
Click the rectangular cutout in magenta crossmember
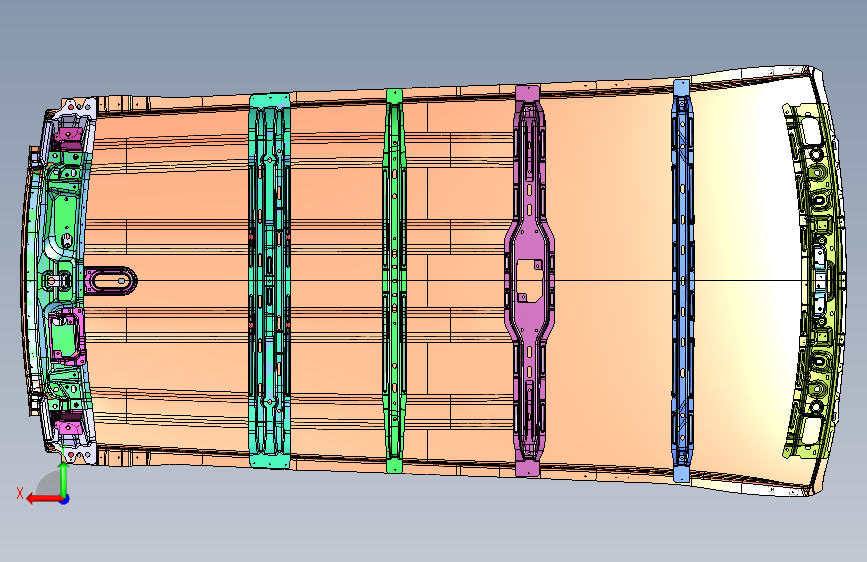tap(529, 281)
